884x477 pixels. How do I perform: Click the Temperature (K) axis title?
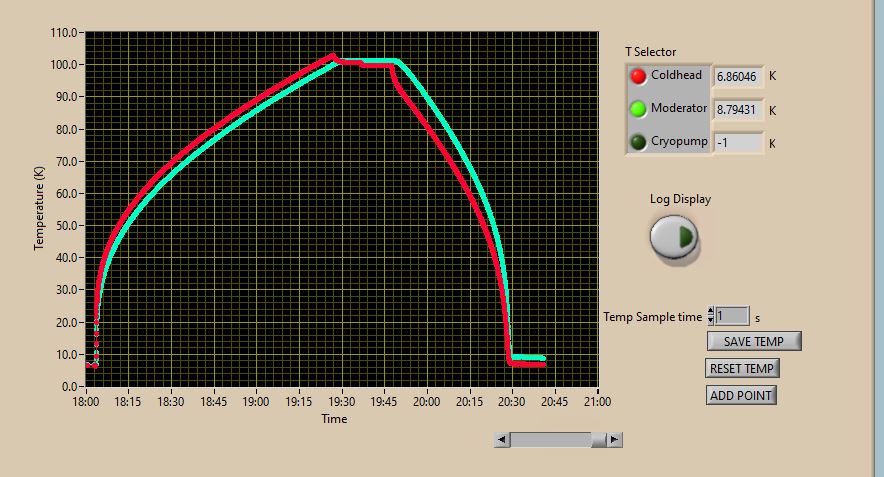click(38, 208)
